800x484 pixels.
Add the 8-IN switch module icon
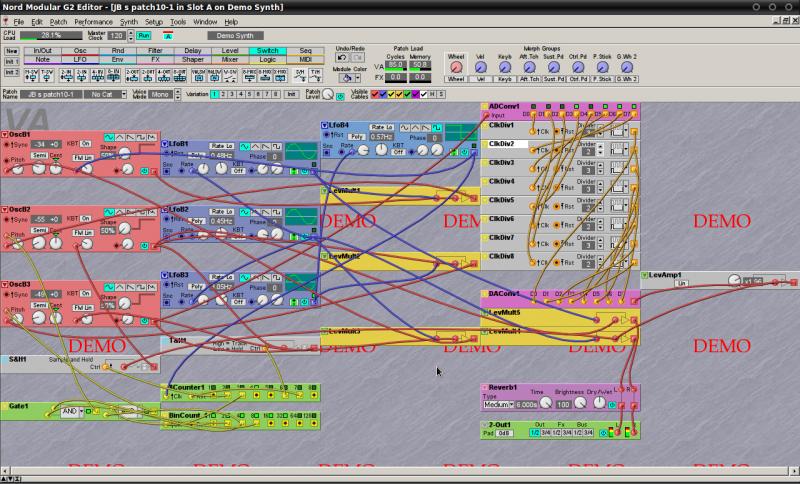pyautogui.click(x=113, y=75)
